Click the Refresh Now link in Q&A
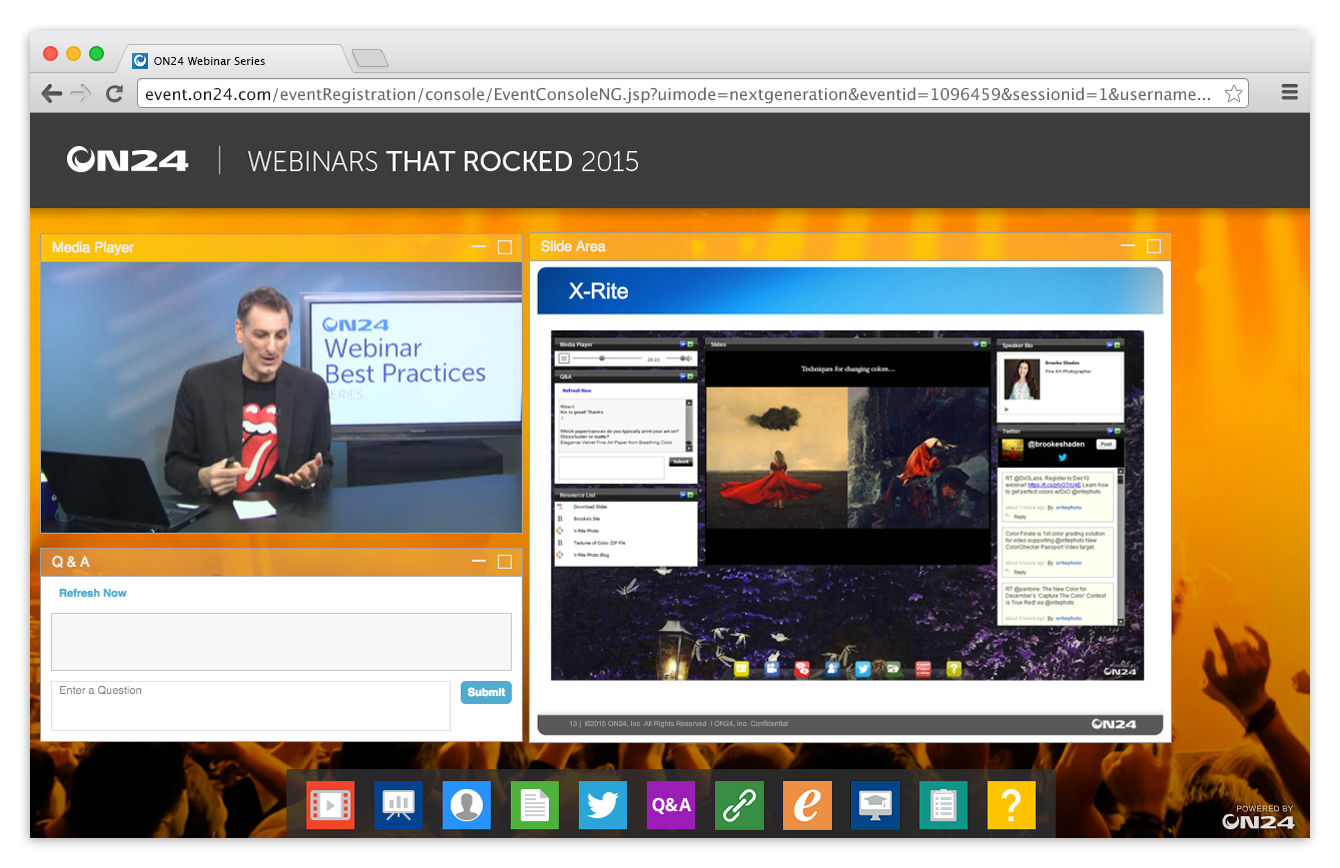The image size is (1340, 868). click(93, 593)
